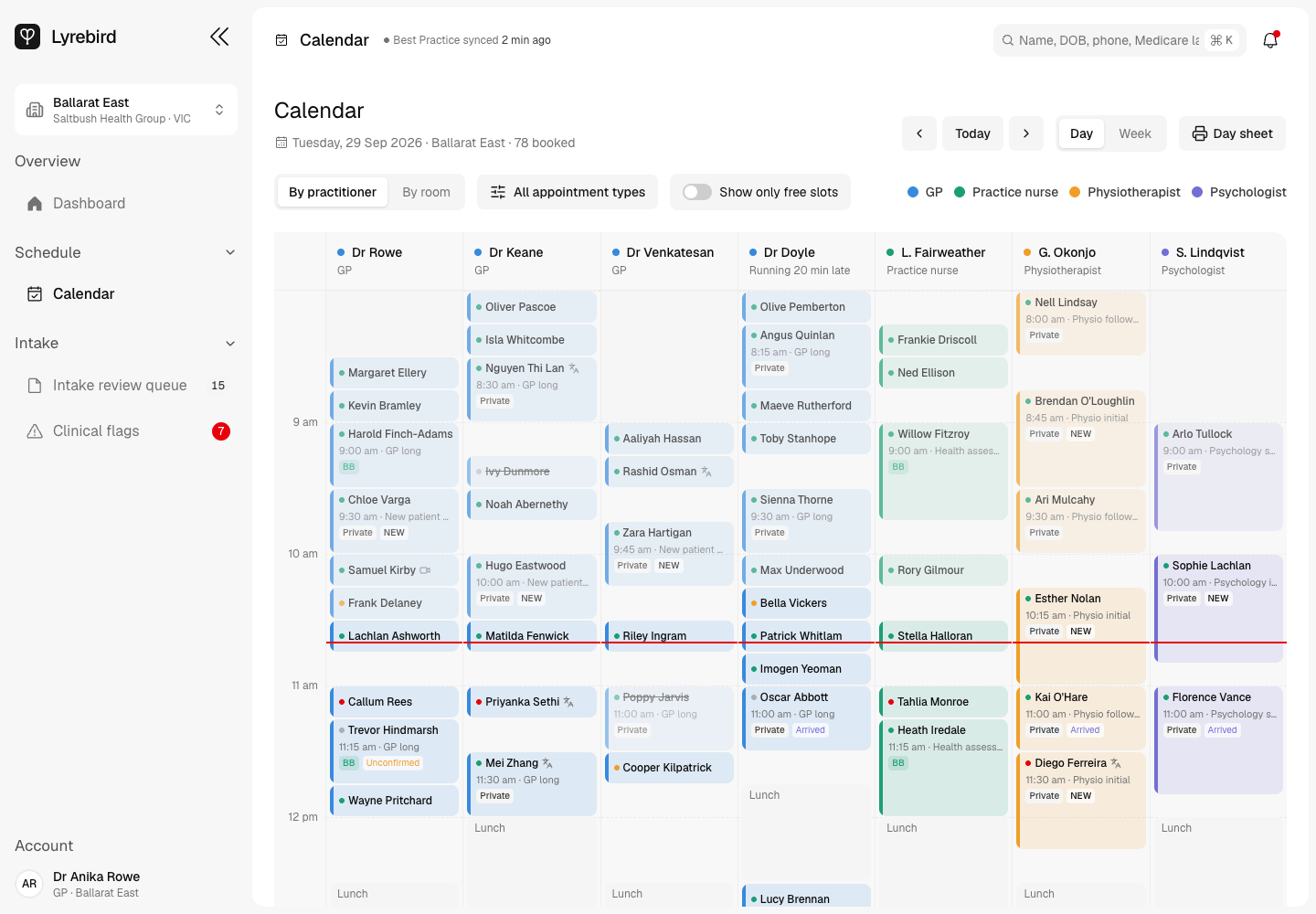Open All appointment types filter dropdown
The image size is (1316, 914).
click(568, 192)
